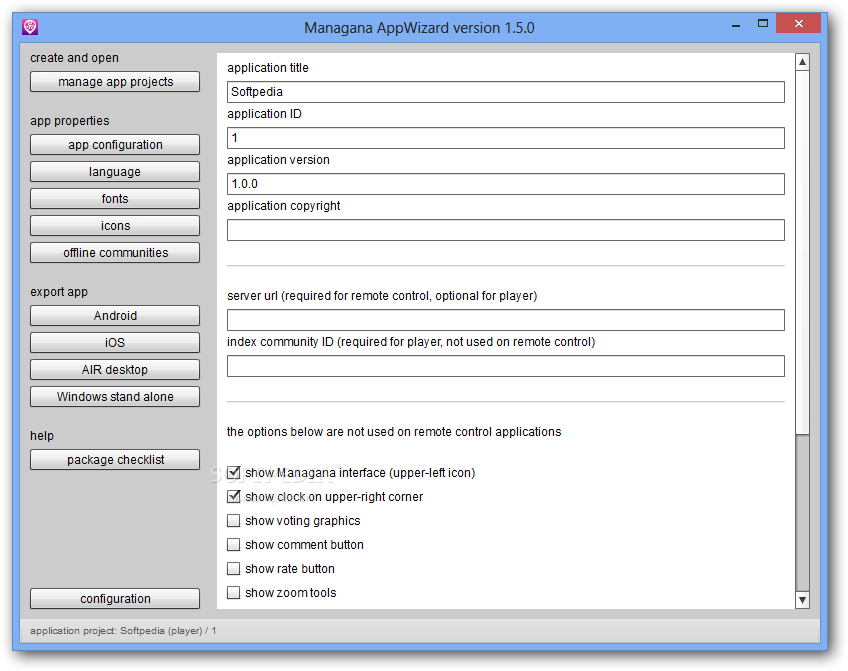Viewport: 848px width, 671px height.
Task: Click the Managana app icon in title bar
Action: coord(30,26)
